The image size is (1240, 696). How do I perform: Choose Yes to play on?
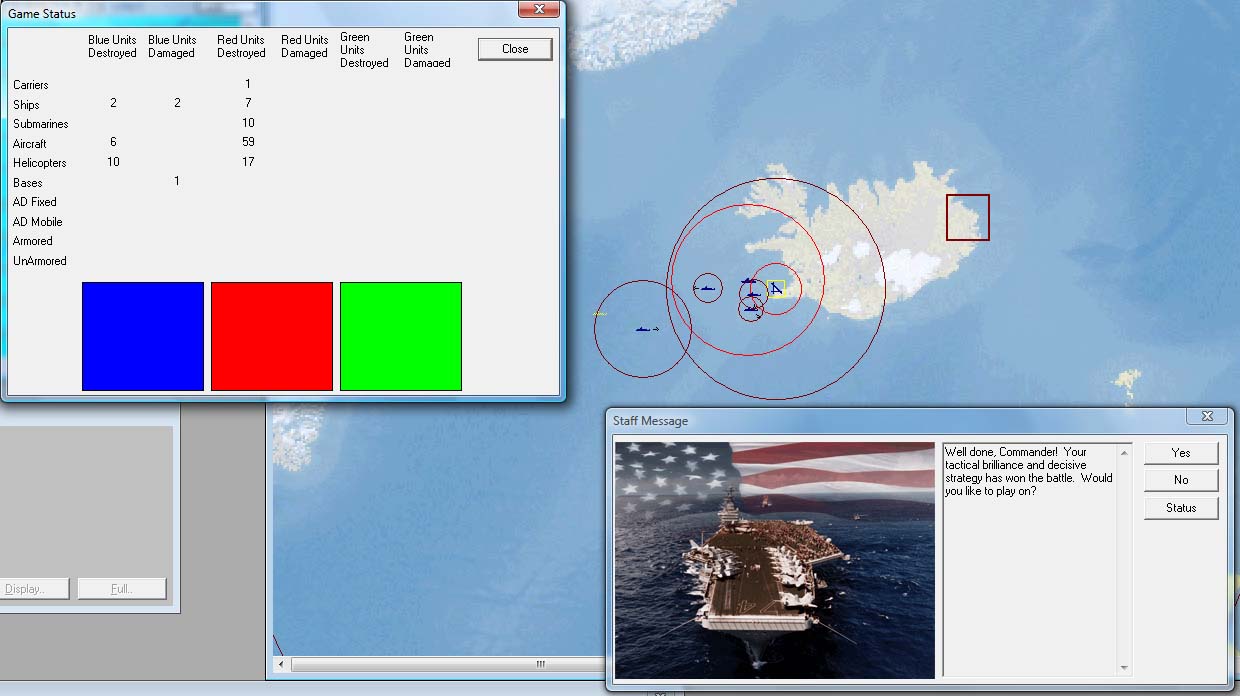point(1181,453)
